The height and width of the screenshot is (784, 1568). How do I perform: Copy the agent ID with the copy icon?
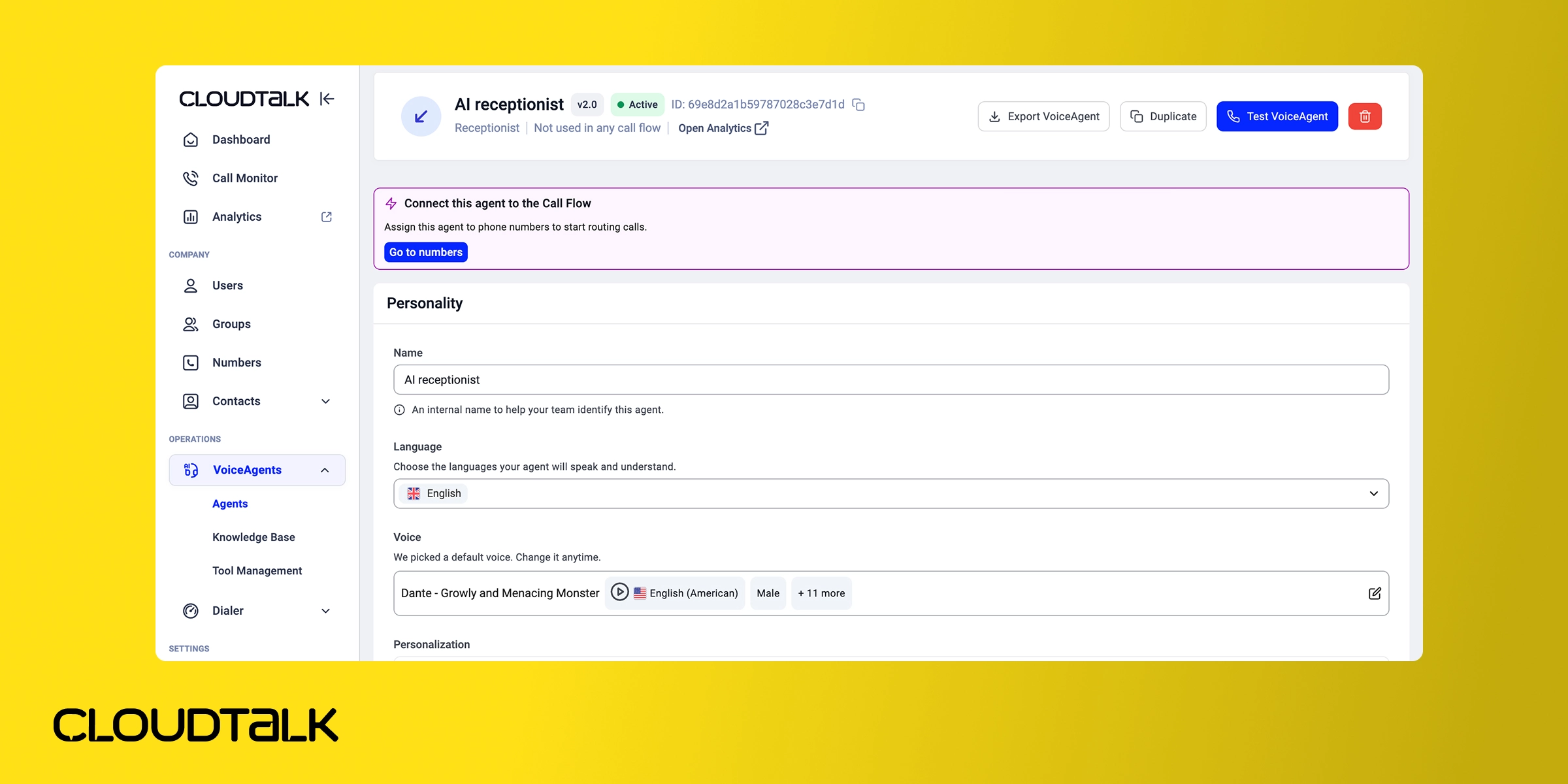pyautogui.click(x=858, y=105)
